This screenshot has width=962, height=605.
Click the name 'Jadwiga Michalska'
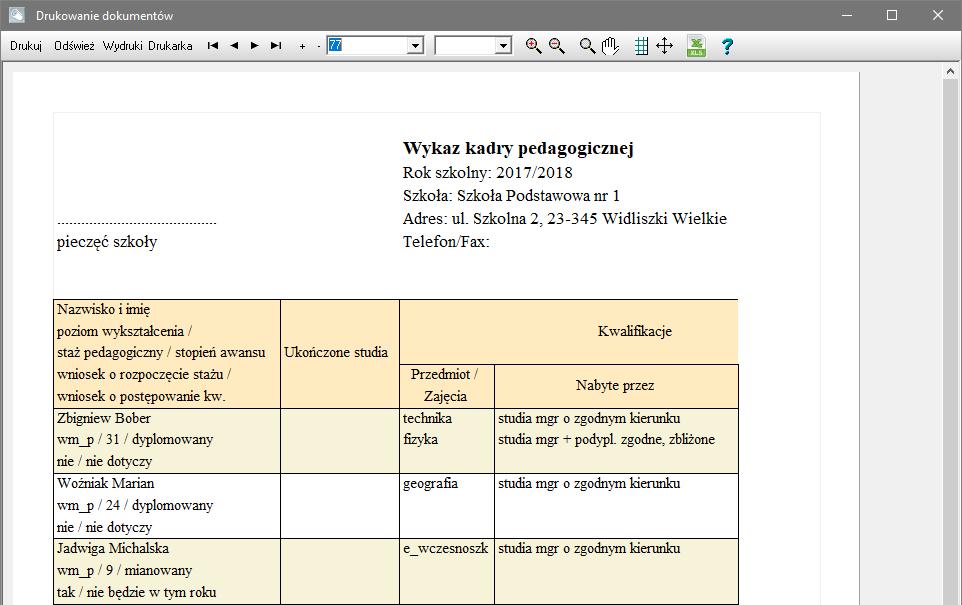point(113,549)
